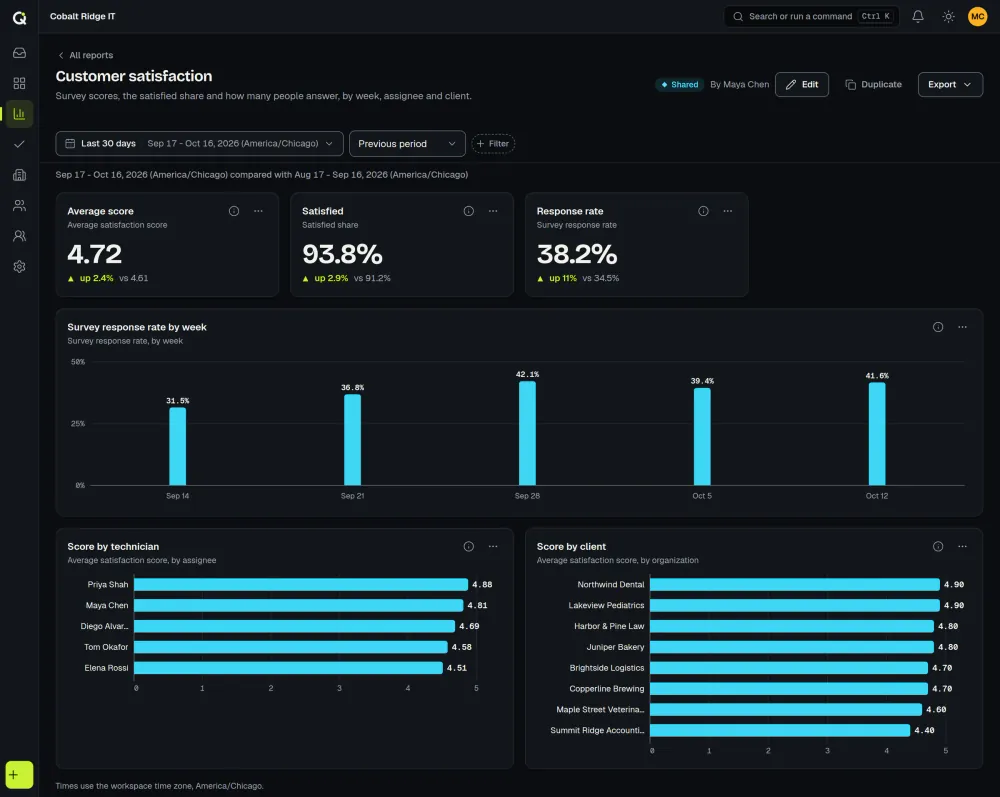Go back to All reports

click(85, 55)
